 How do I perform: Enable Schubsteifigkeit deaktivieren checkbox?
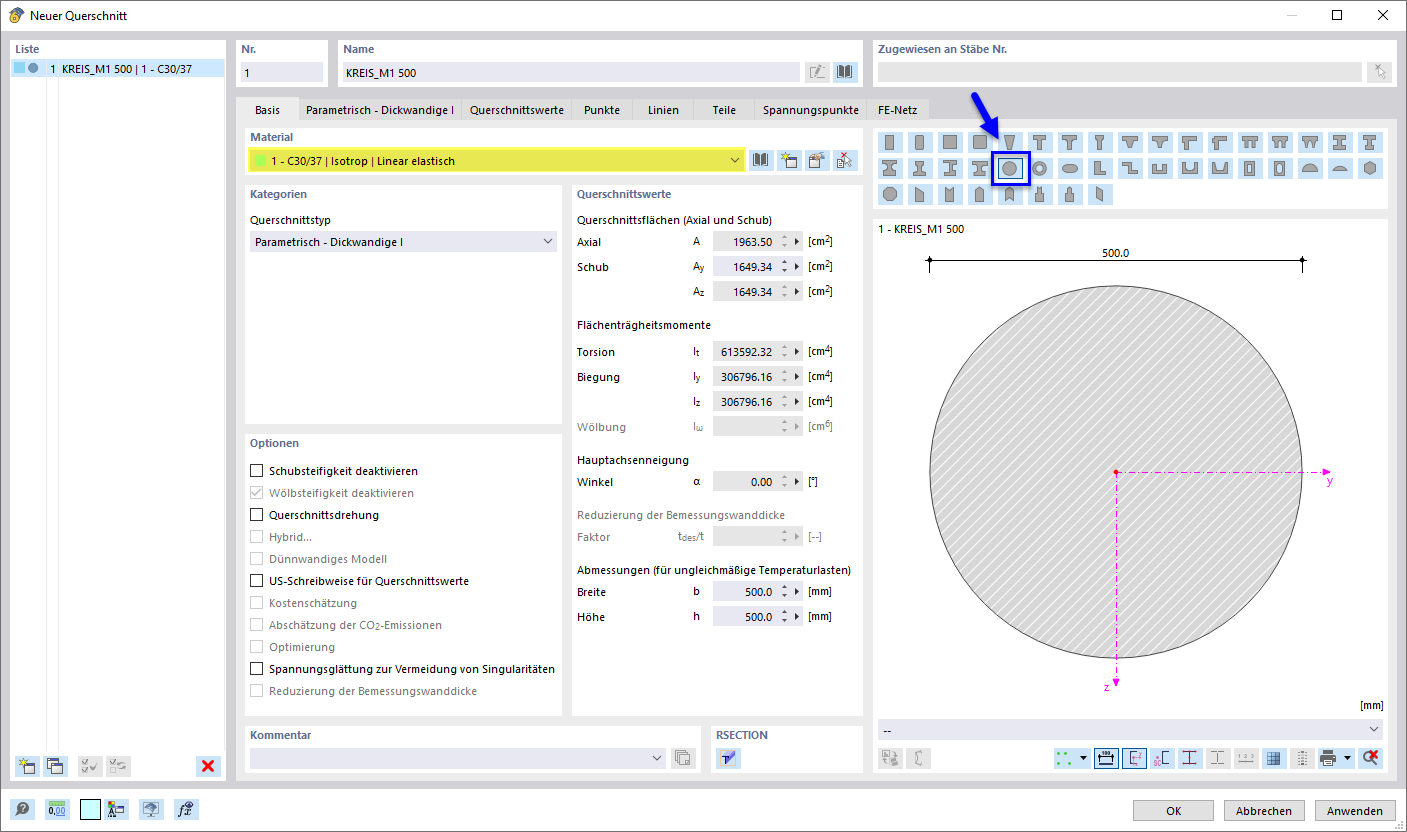coord(257,471)
